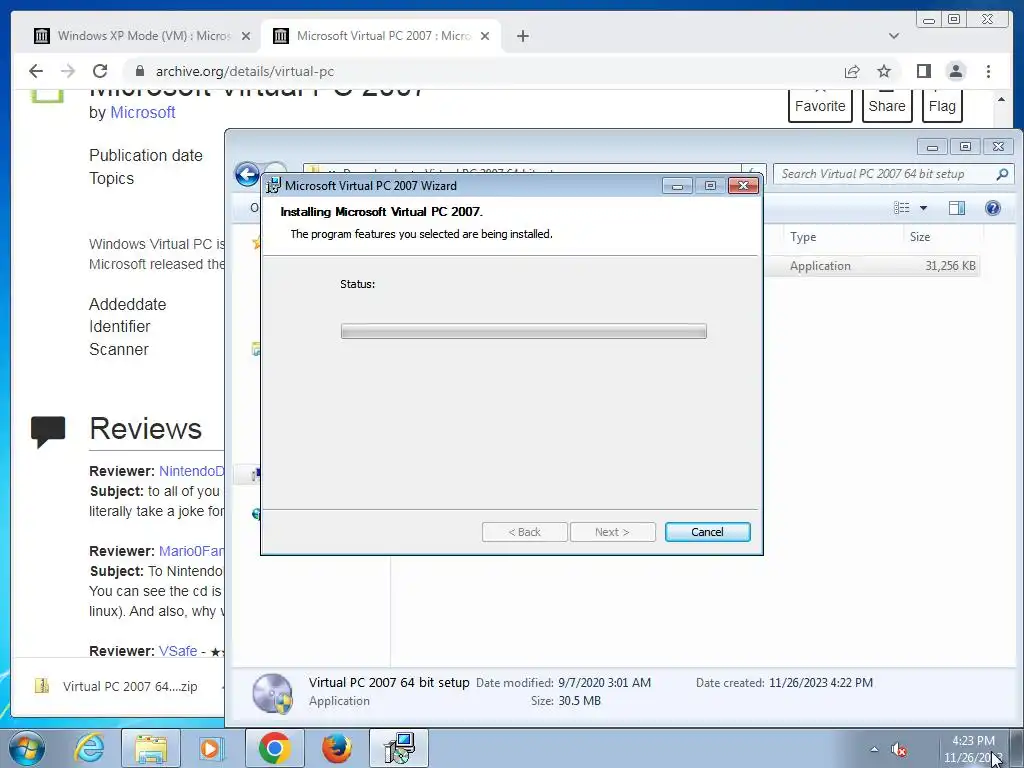Expand Explorer view options dropdown arrow
The width and height of the screenshot is (1024, 768).
tap(923, 208)
